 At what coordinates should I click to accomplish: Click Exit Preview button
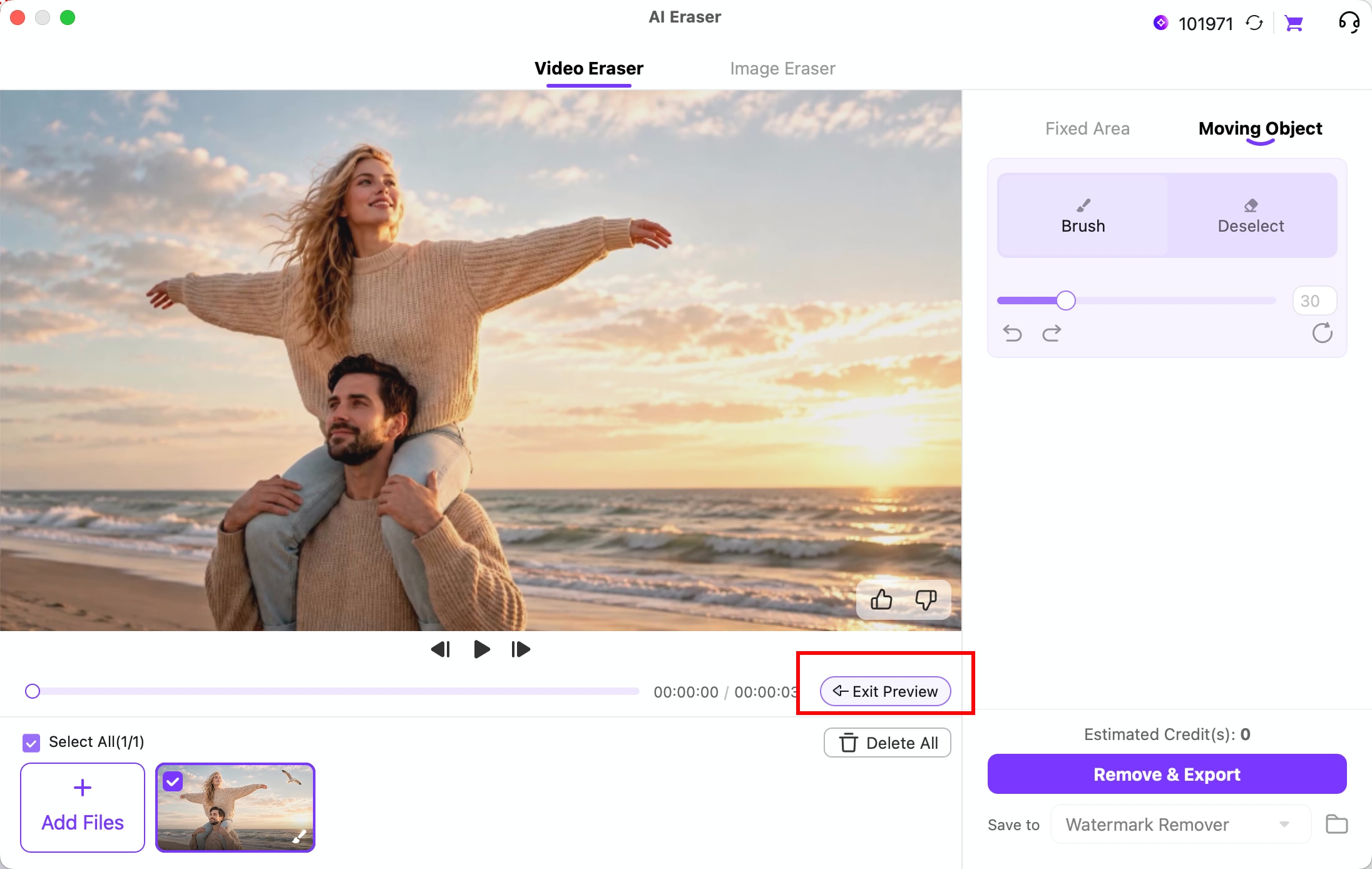[x=885, y=691]
